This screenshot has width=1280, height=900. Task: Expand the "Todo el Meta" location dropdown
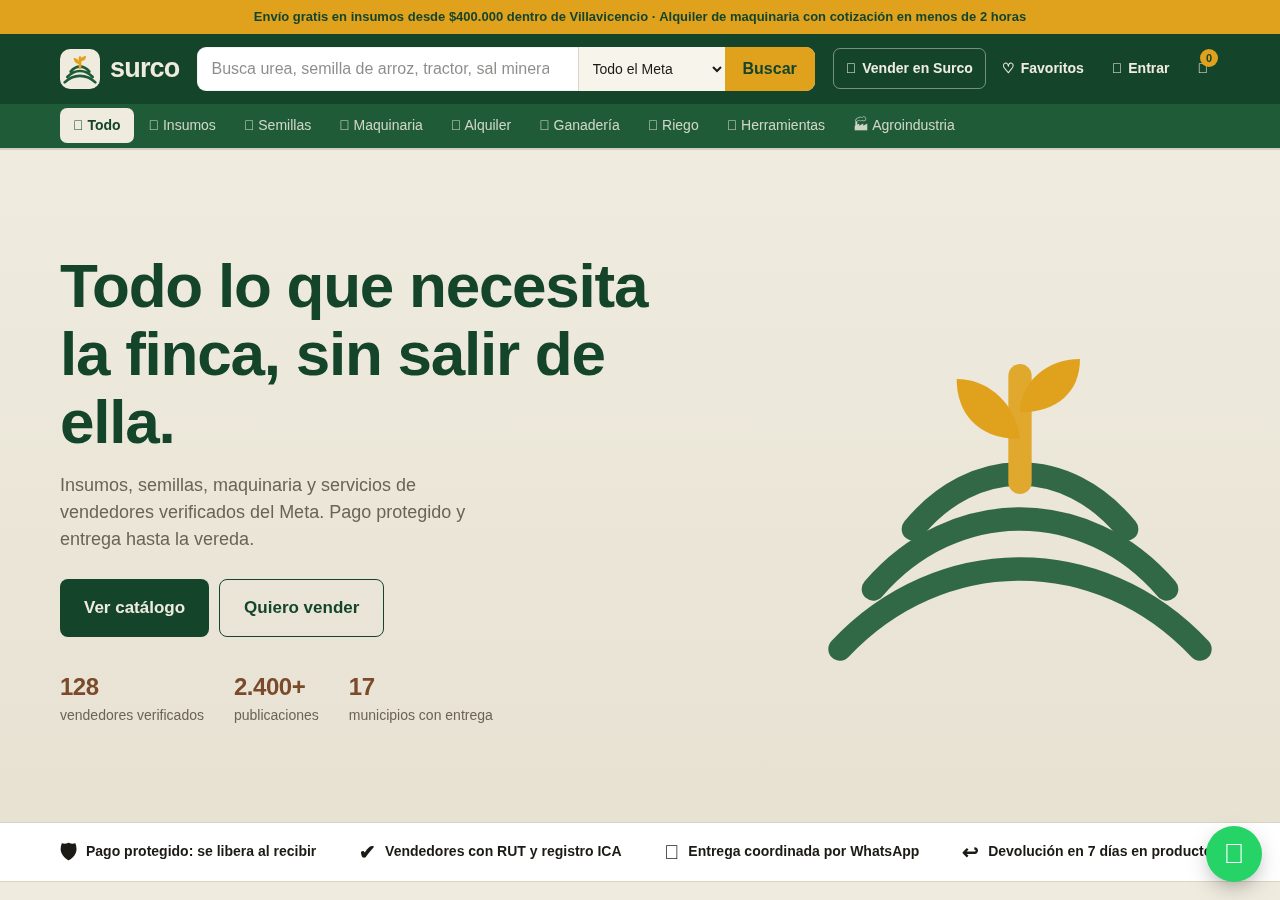652,69
